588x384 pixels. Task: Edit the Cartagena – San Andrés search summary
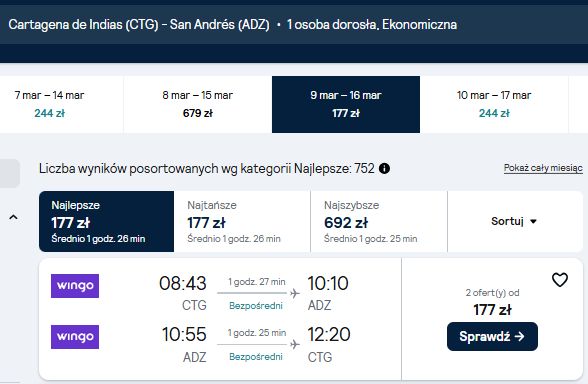(232, 25)
